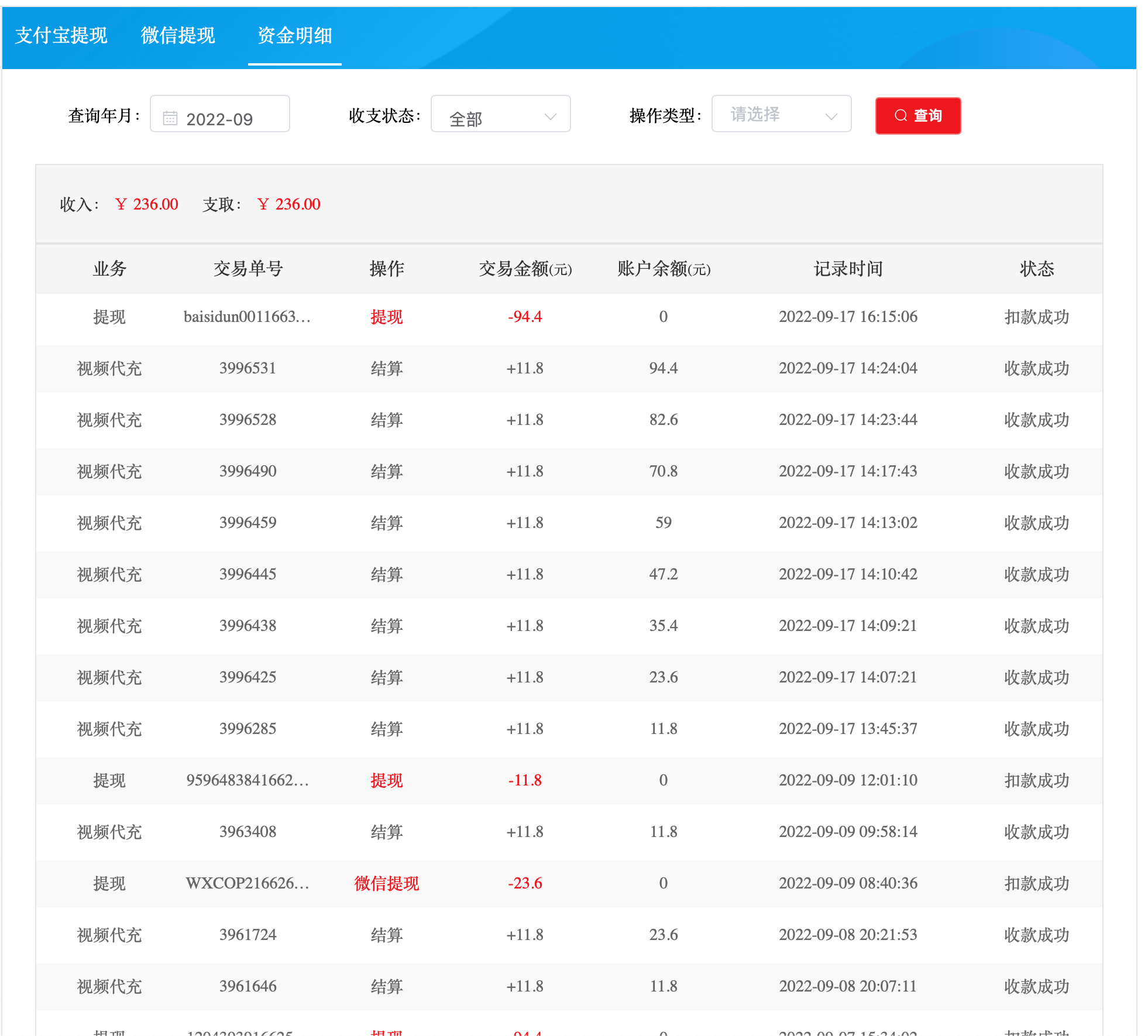Click the 交易金额(元) column header
Screen dimensions: 1148x1036
coord(525,269)
